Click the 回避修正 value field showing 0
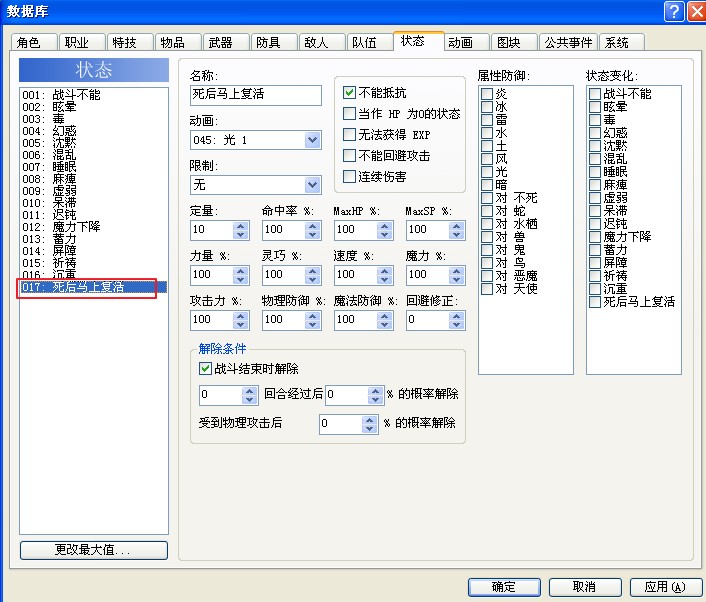The image size is (706, 602). point(428,320)
